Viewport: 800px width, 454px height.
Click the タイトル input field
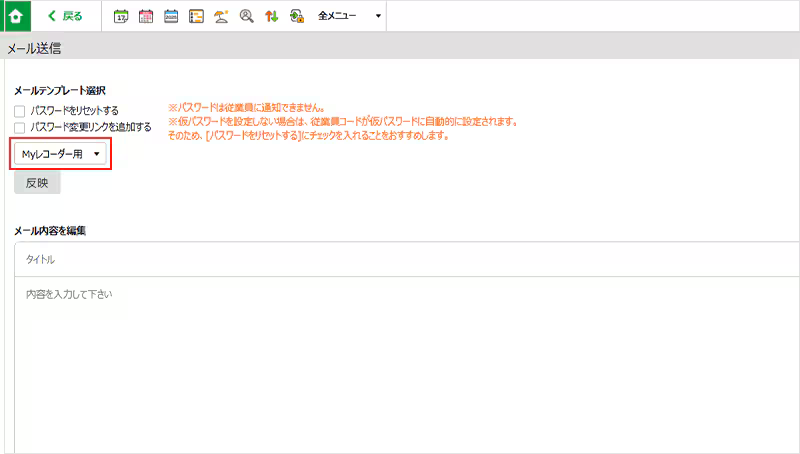tap(400, 260)
